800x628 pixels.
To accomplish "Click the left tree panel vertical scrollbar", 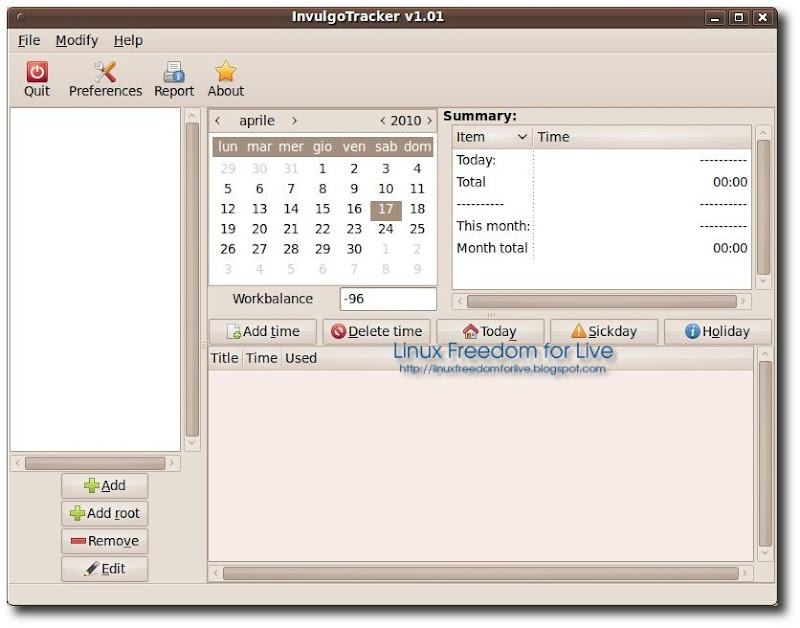I will click(192, 280).
